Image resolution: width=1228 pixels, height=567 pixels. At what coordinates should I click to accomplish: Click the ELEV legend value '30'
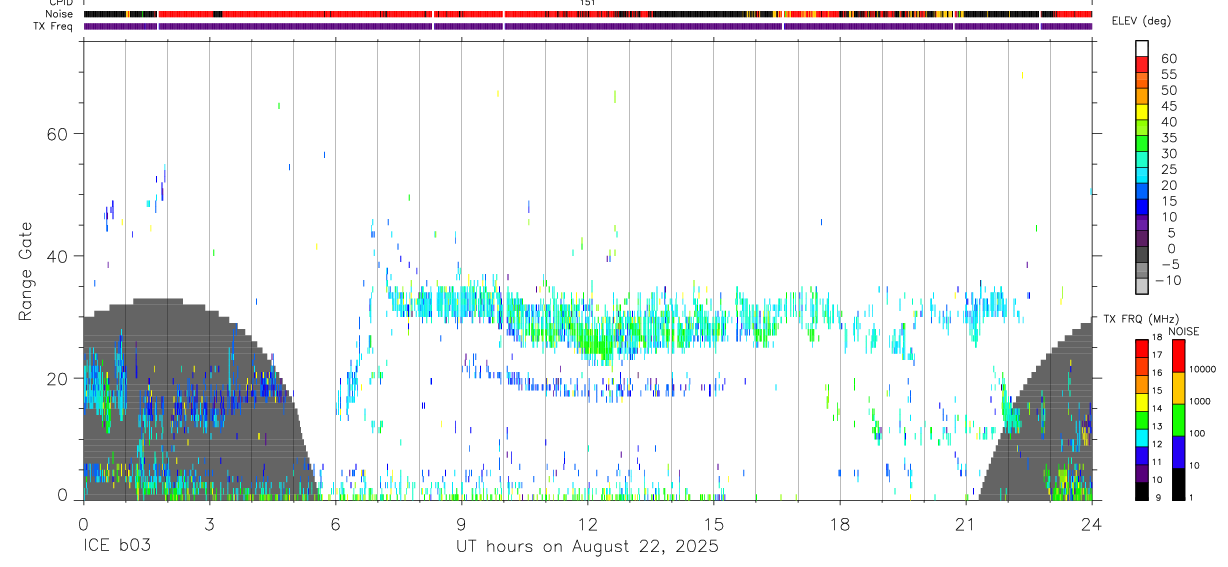coord(1168,154)
